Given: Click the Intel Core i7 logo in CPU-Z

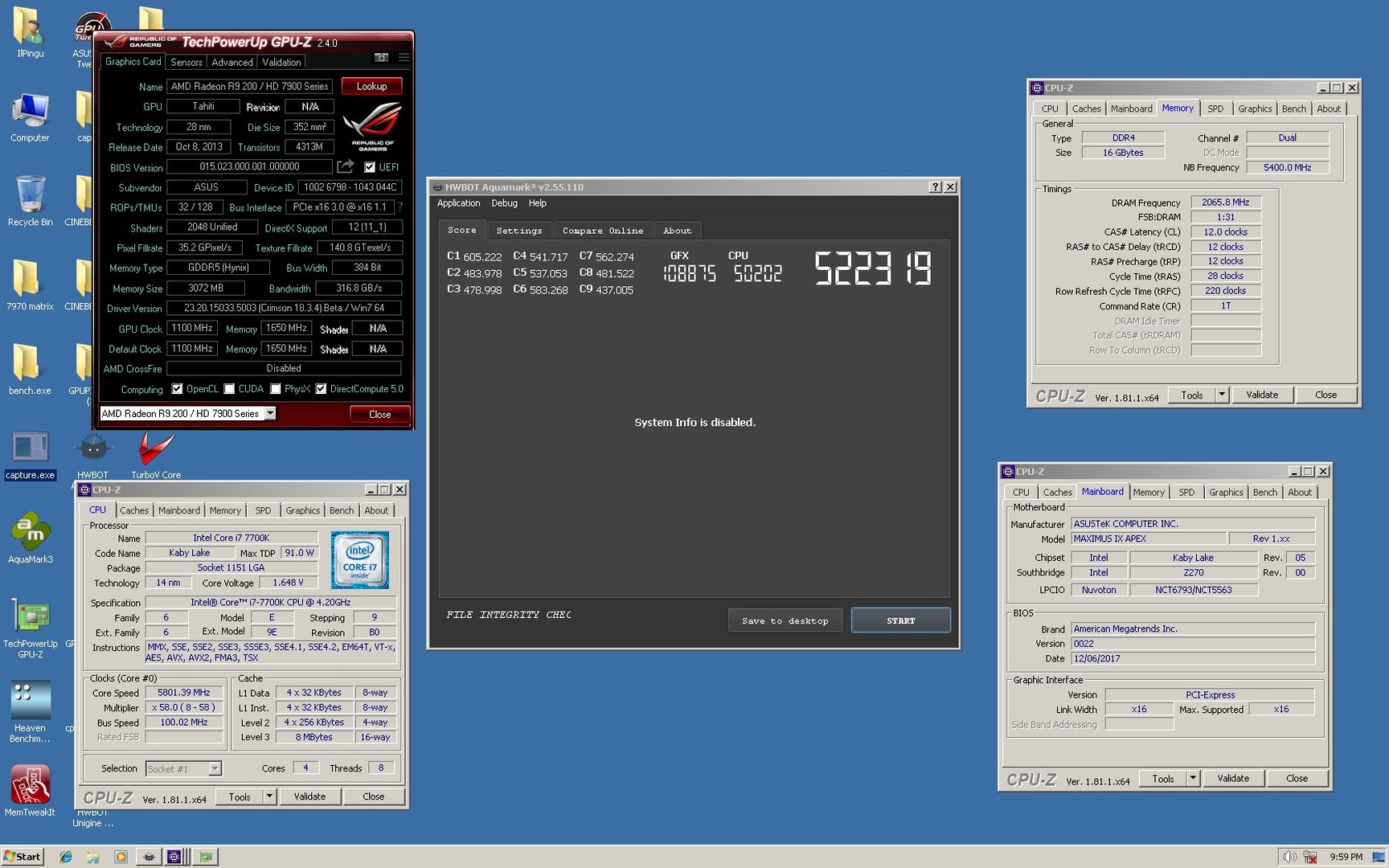Looking at the screenshot, I should tap(359, 560).
